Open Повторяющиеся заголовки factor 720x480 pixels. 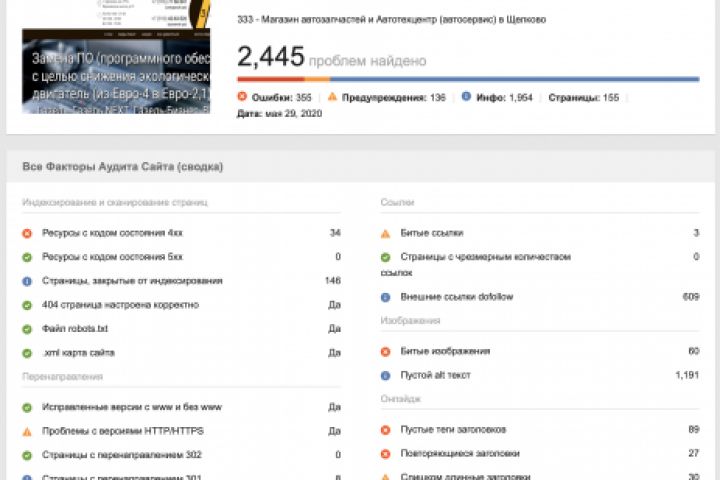[460, 453]
